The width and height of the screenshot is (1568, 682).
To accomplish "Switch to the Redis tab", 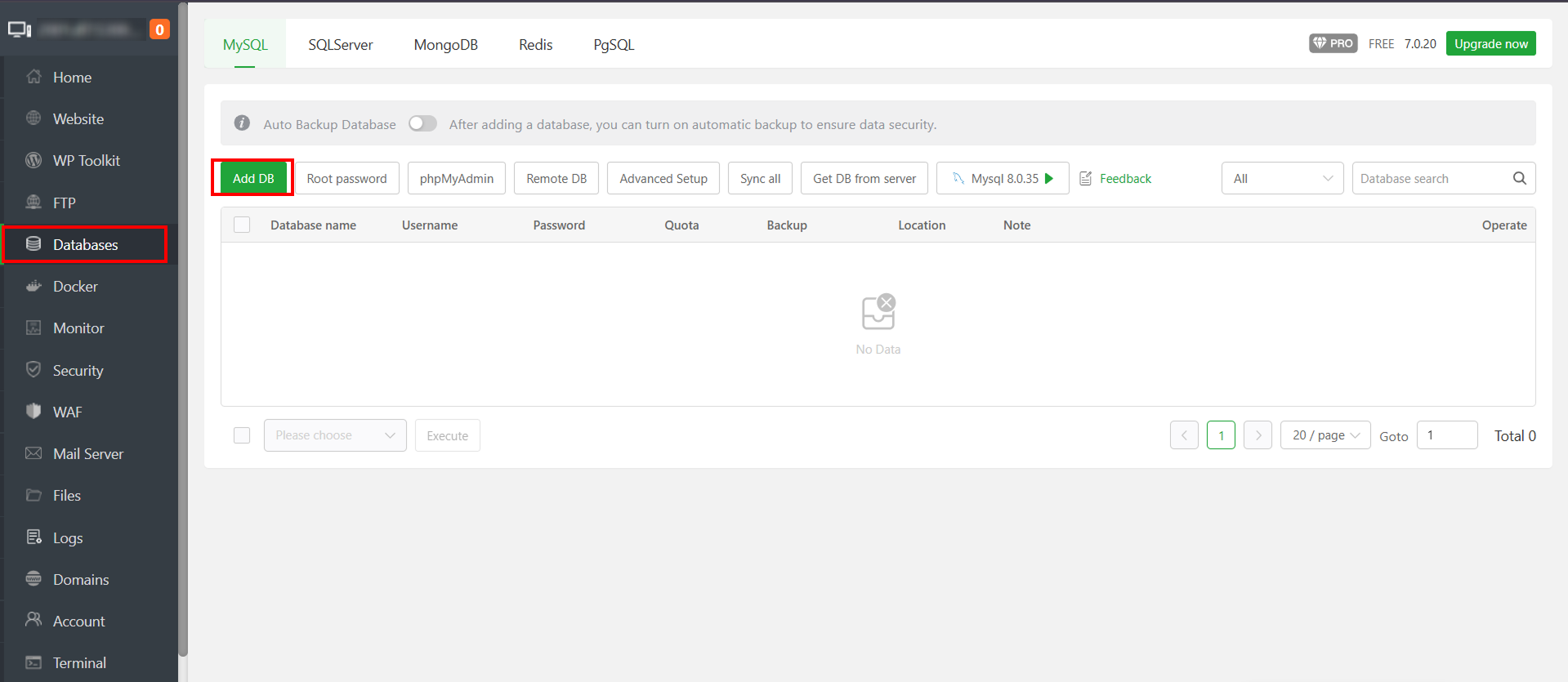I will click(x=535, y=44).
